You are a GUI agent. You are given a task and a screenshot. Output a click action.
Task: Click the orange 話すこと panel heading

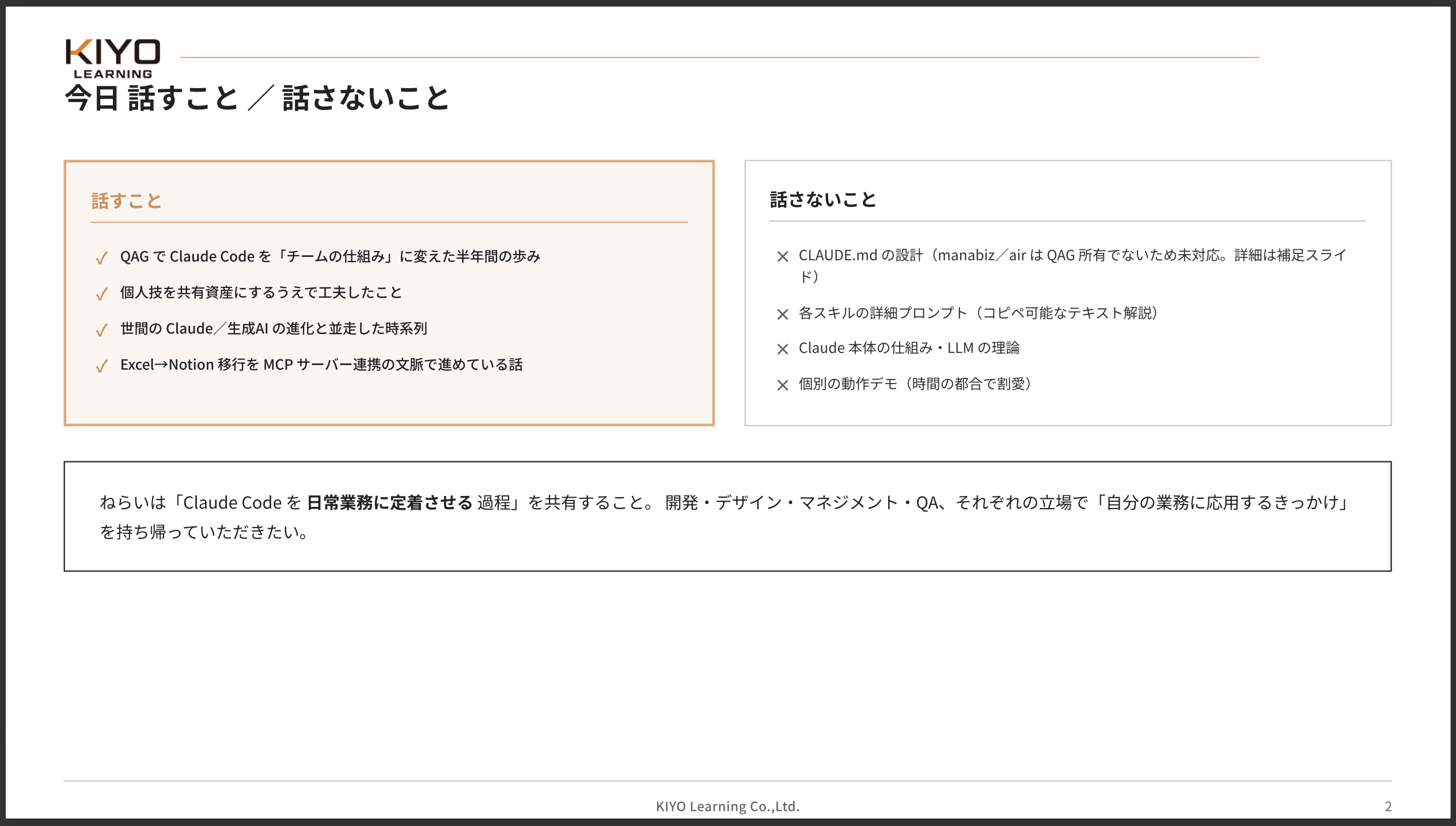127,200
